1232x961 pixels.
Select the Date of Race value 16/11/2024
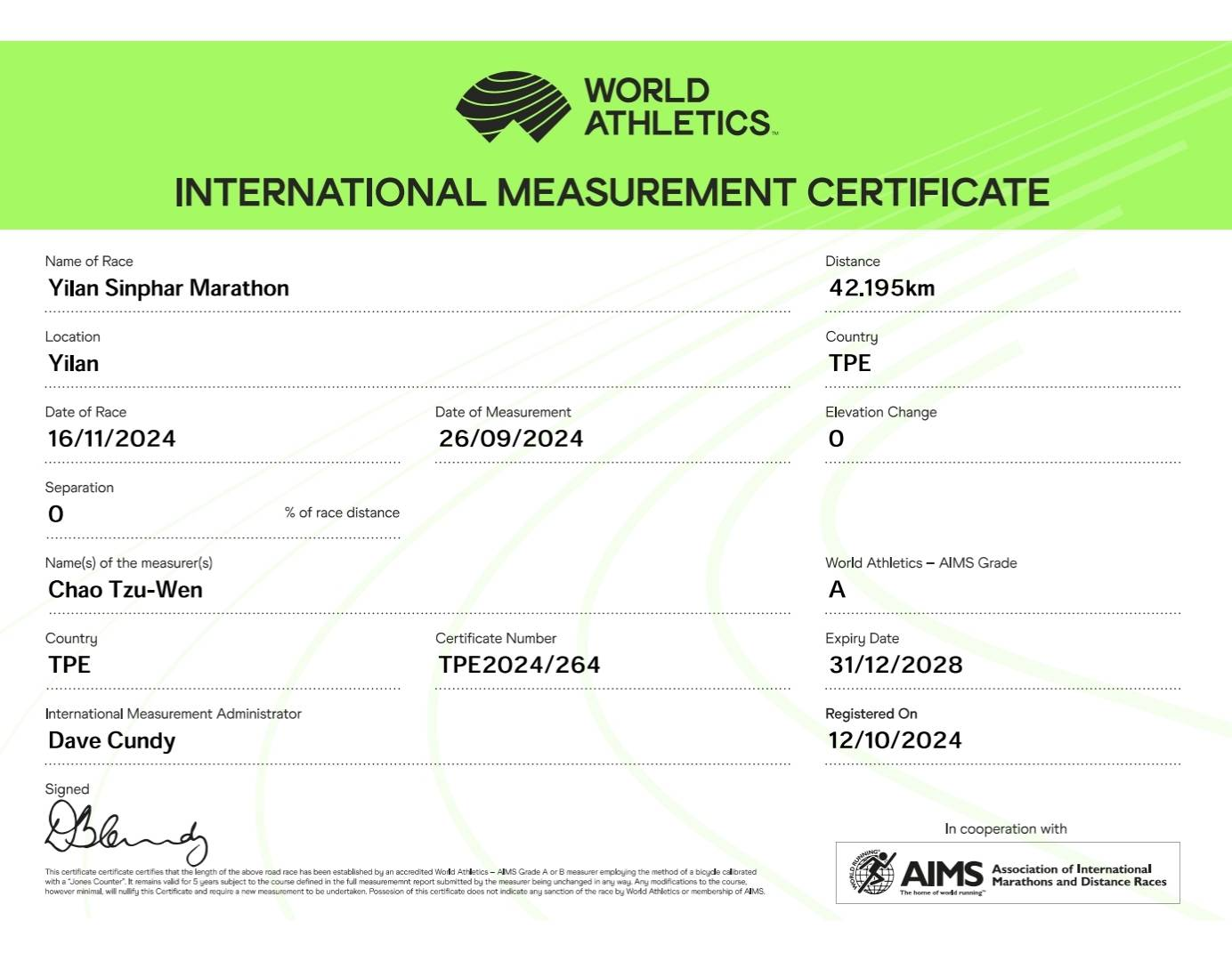[x=111, y=439]
